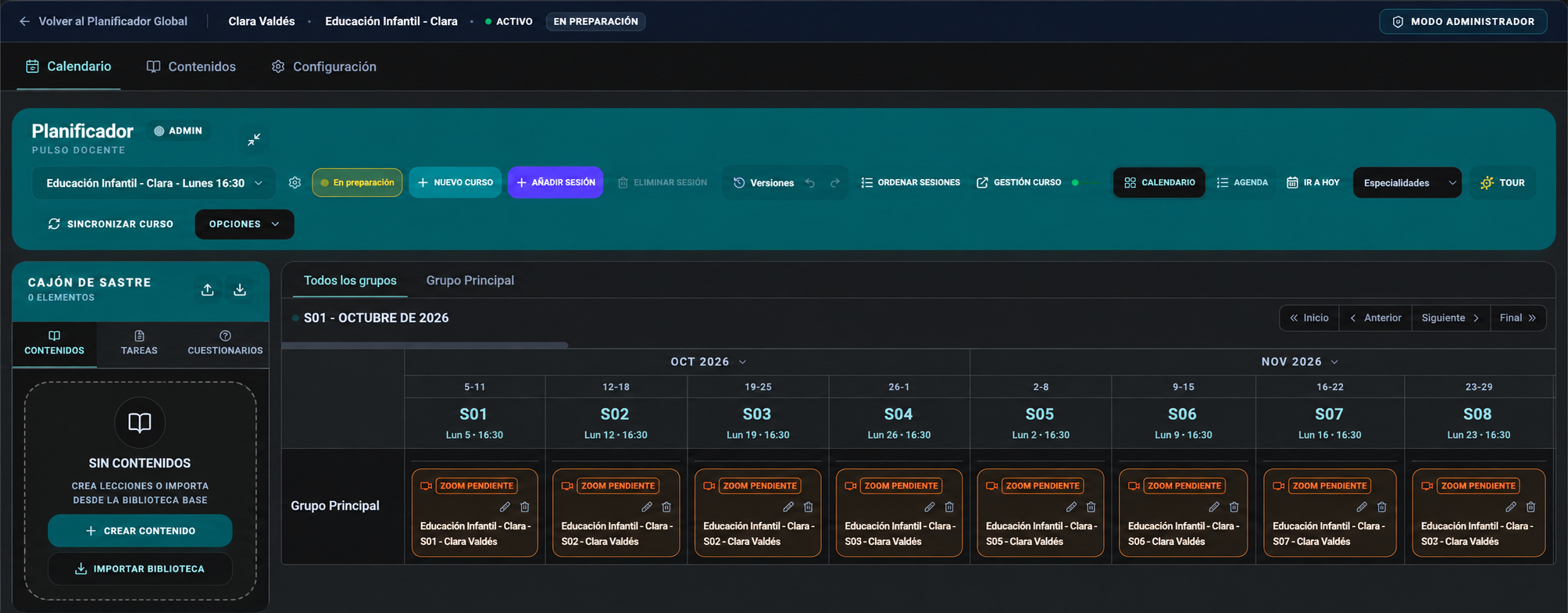Open the Versiones history
Viewport: 1568px width, 613px height.
pos(763,183)
